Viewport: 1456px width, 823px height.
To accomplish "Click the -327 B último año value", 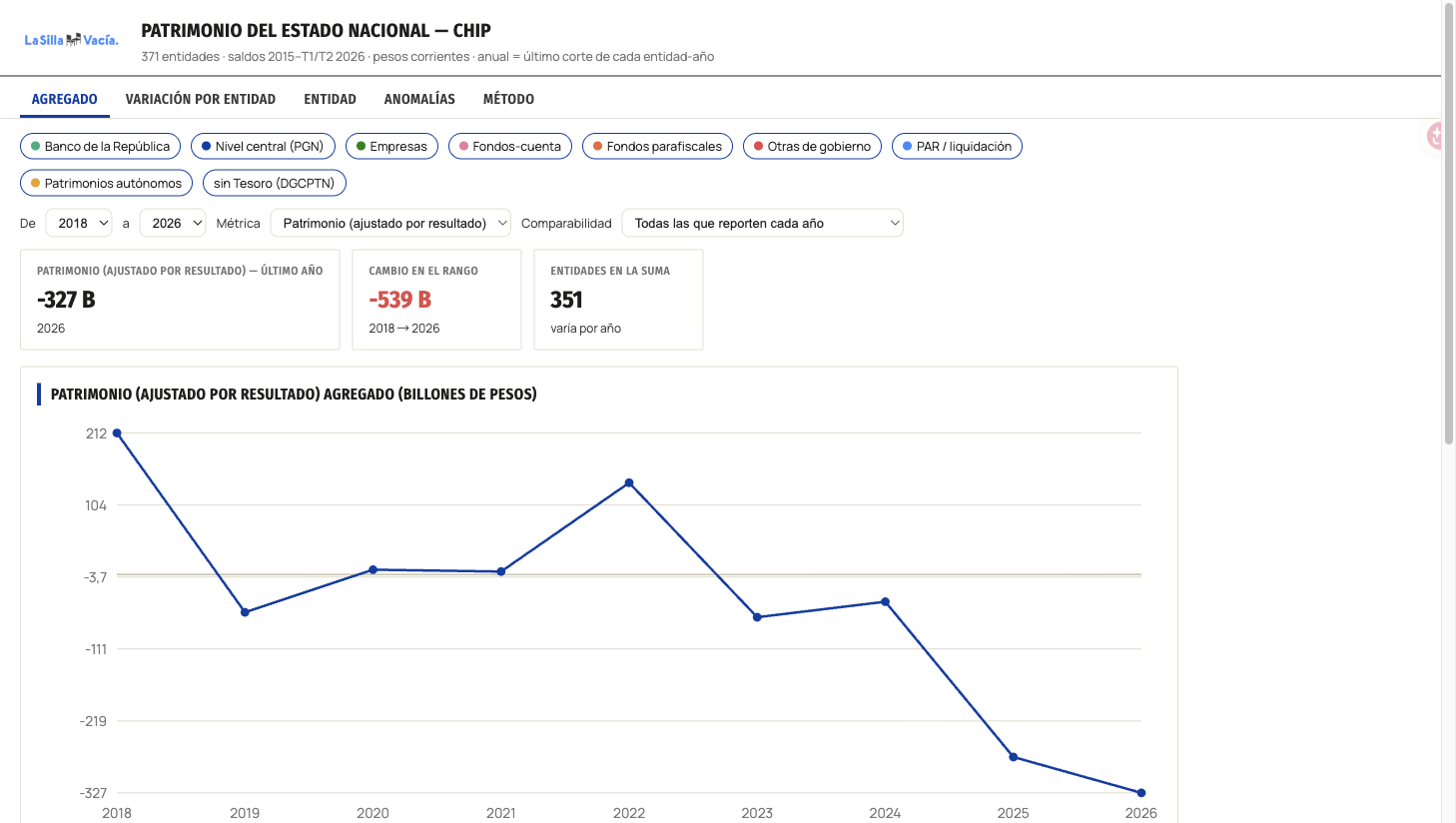I will pyautogui.click(x=66, y=300).
